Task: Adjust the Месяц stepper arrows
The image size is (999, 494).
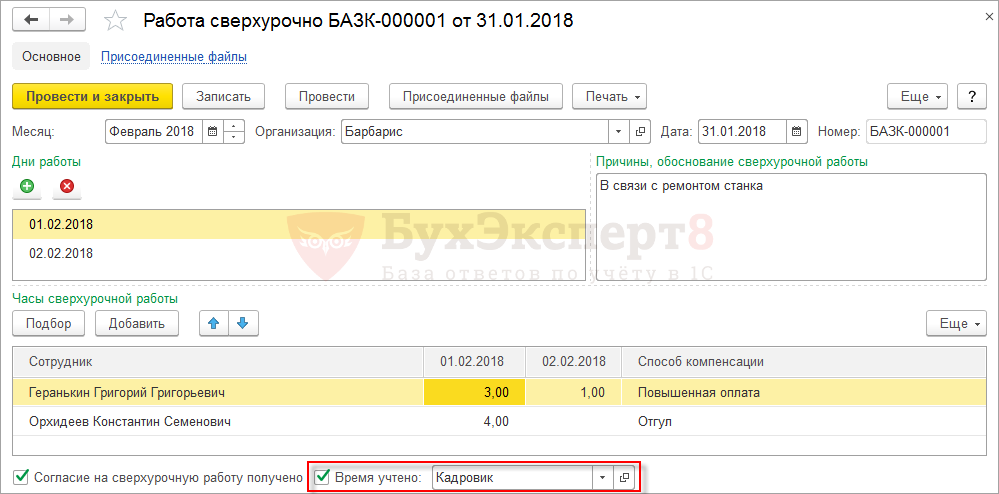Action: [235, 132]
